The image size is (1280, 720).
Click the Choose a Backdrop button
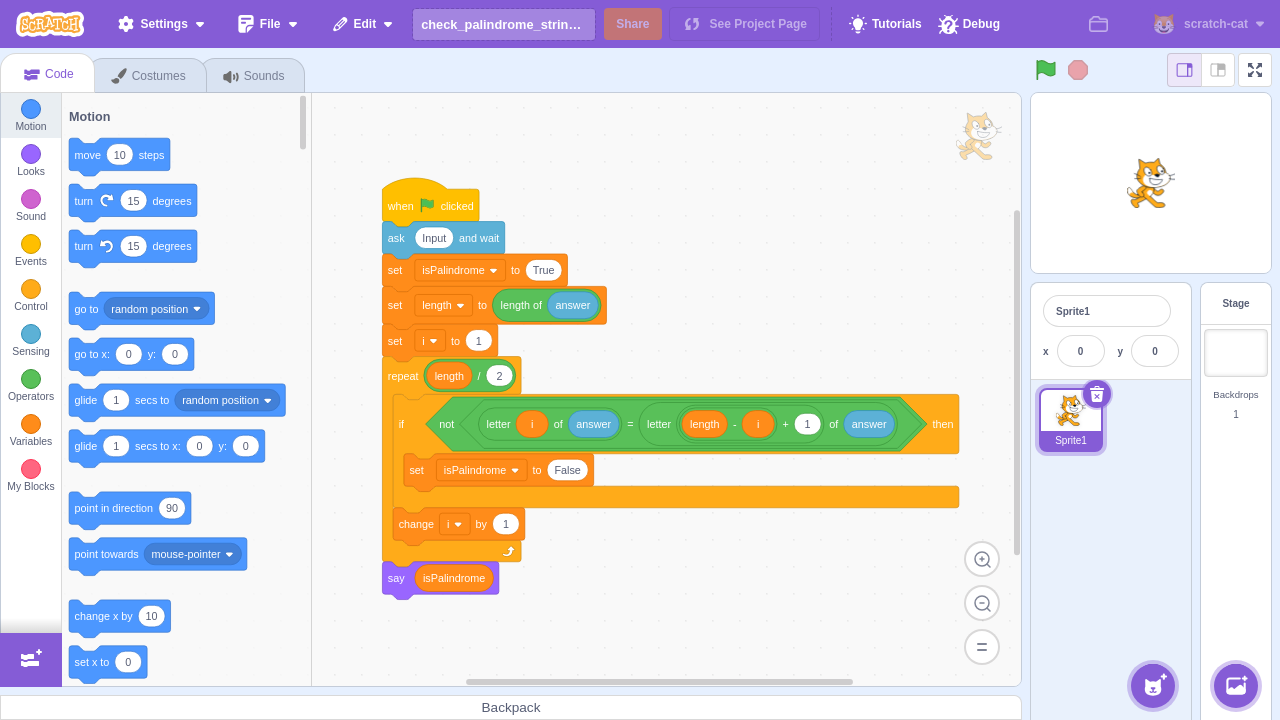click(1236, 686)
